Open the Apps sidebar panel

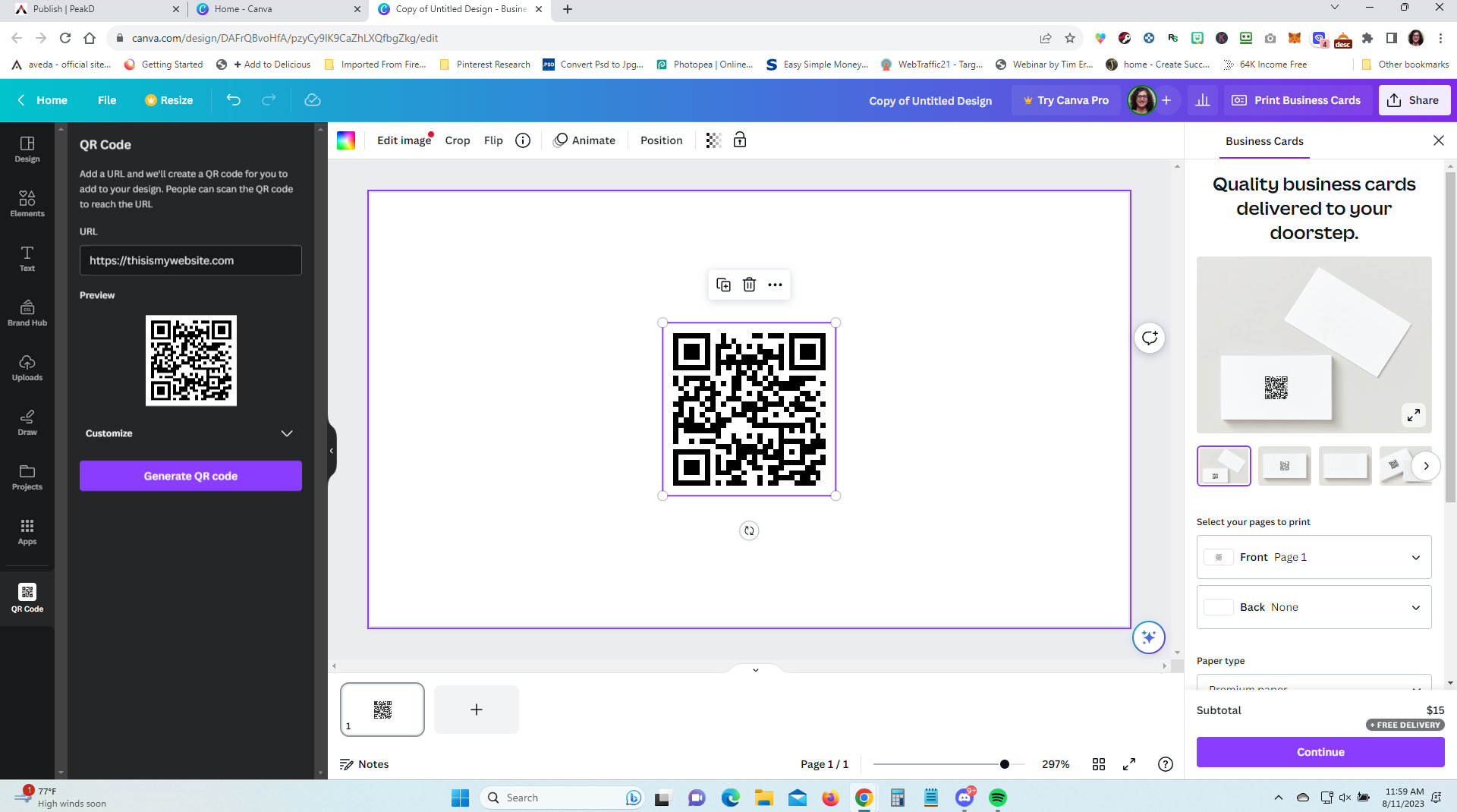27,532
